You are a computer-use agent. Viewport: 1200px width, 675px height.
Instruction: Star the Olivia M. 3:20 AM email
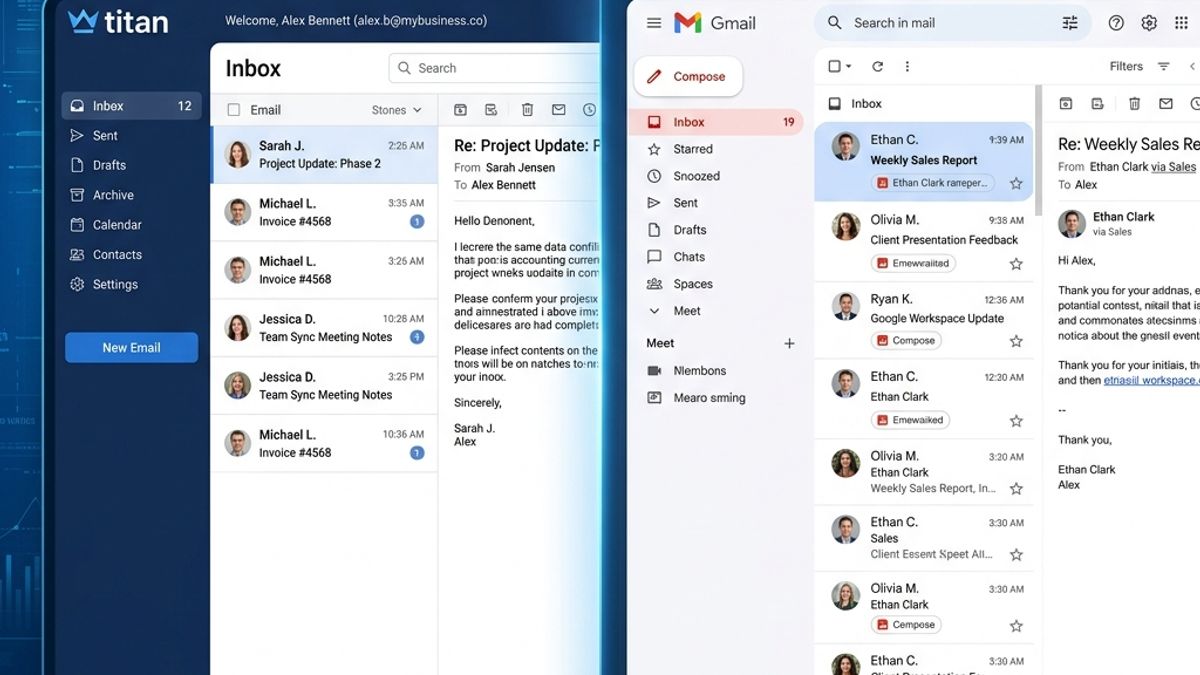tap(1016, 489)
